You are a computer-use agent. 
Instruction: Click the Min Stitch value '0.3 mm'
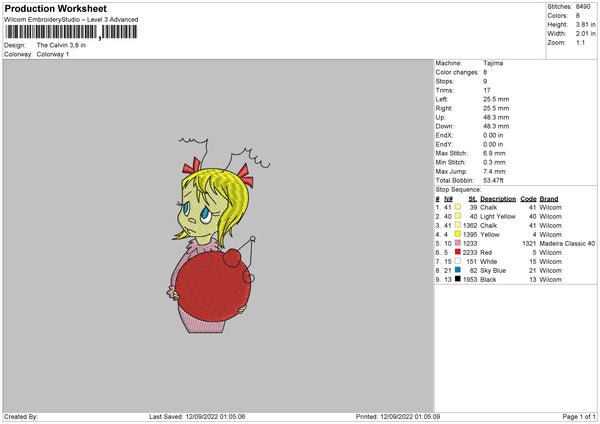click(494, 162)
